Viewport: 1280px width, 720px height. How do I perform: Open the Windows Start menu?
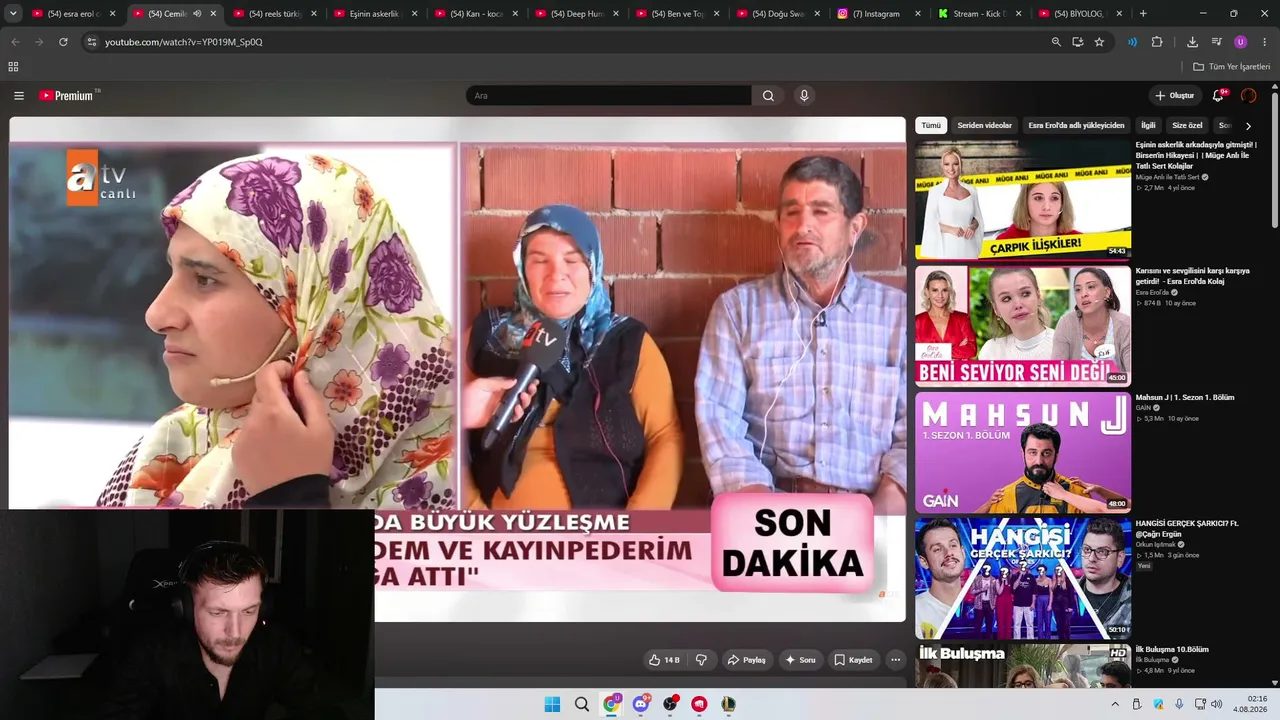click(x=552, y=704)
